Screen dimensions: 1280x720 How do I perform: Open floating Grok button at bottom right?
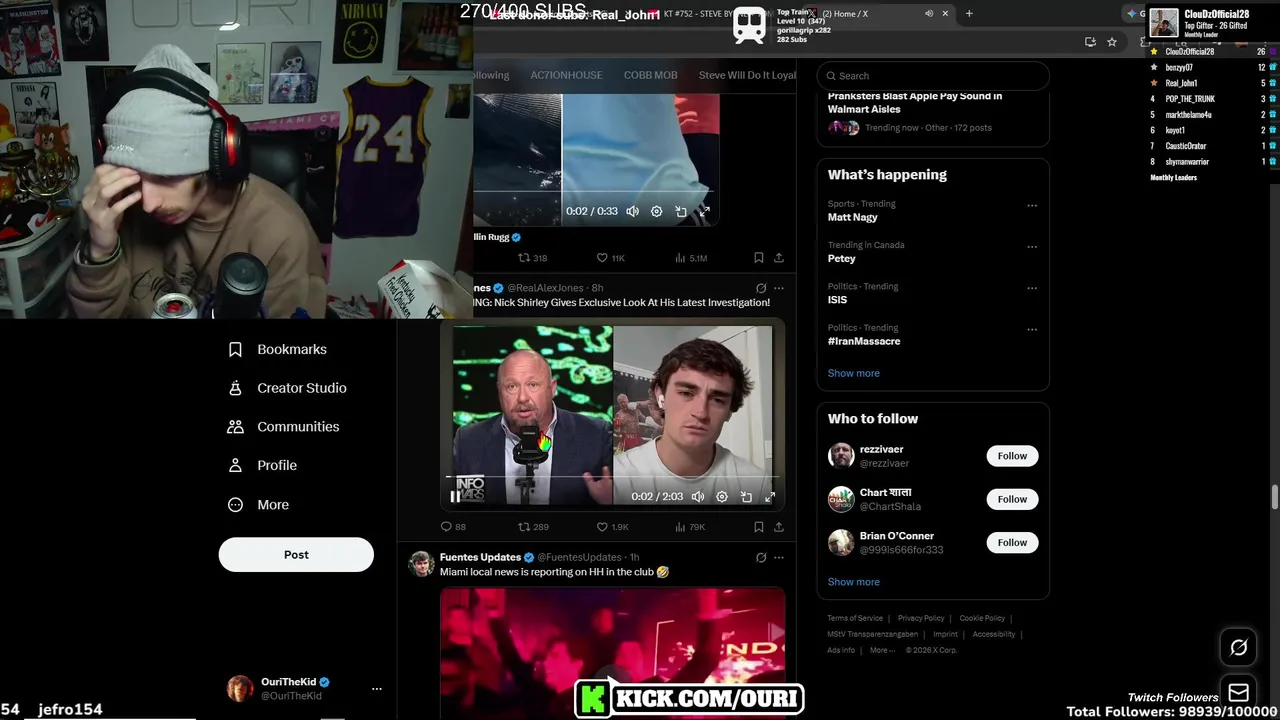(x=1238, y=647)
